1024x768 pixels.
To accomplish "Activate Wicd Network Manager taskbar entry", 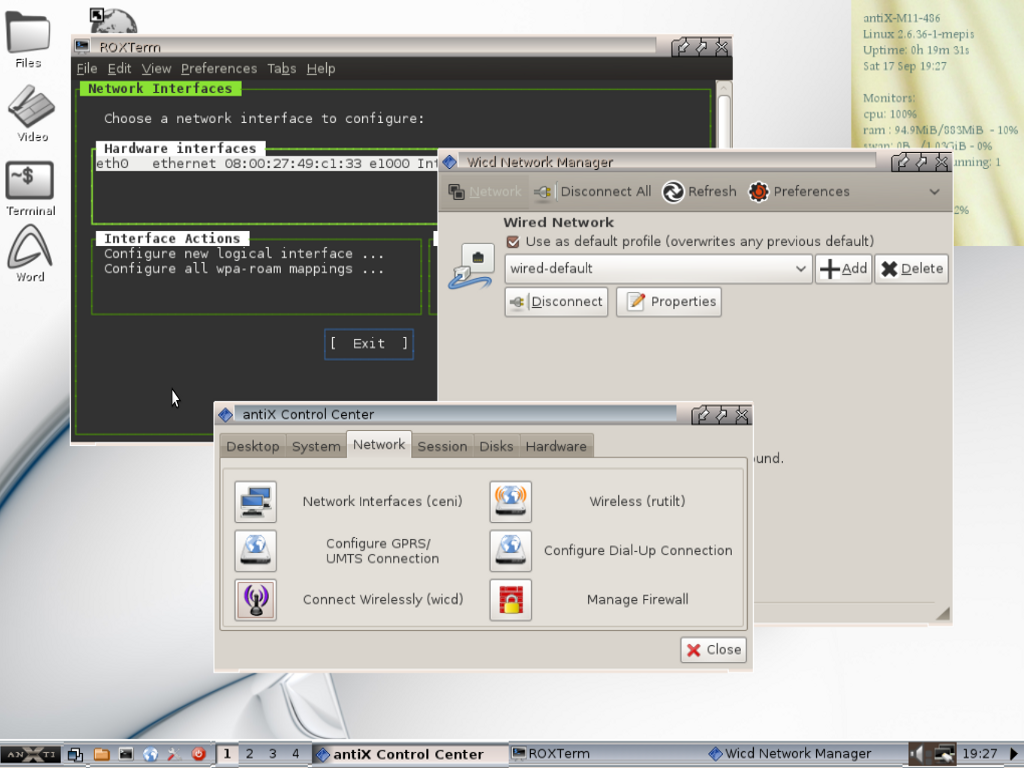I will click(x=805, y=754).
